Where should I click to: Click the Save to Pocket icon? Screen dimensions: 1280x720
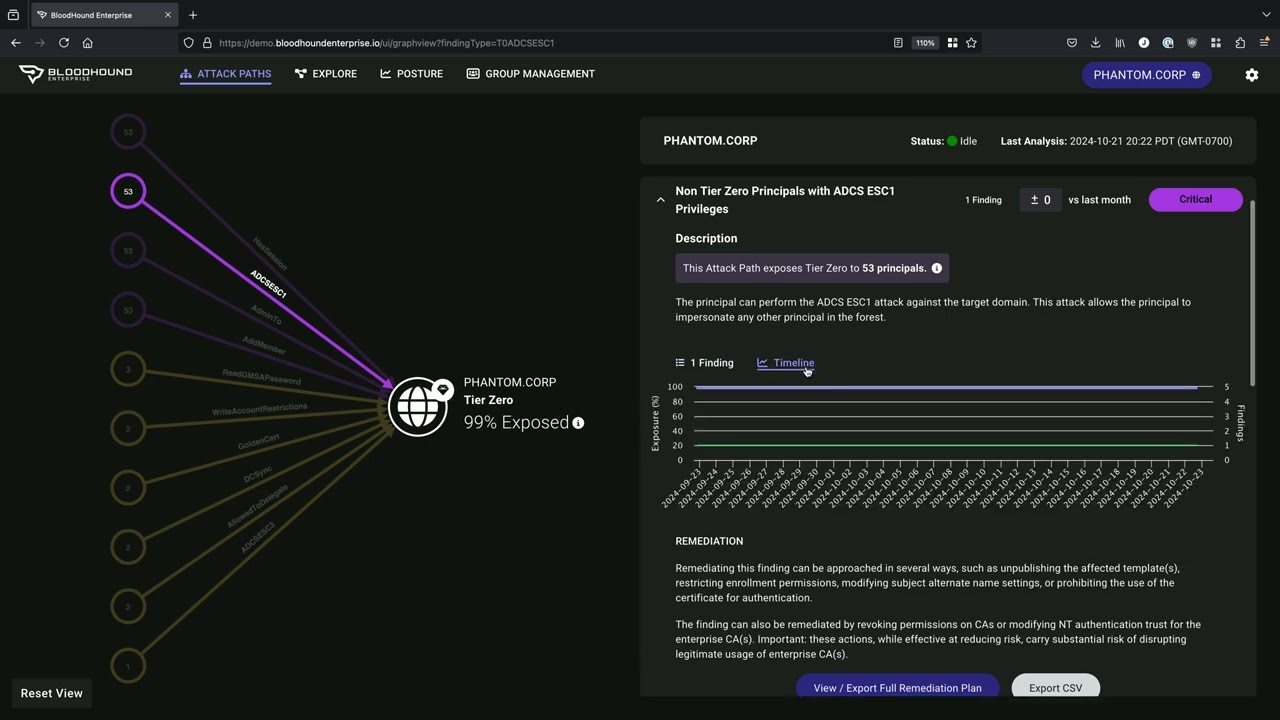click(x=1072, y=43)
